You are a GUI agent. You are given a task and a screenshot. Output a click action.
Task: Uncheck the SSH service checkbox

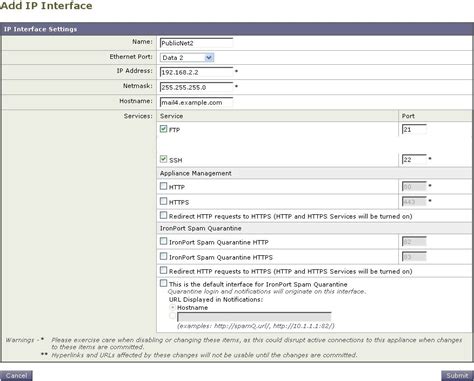coord(163,159)
